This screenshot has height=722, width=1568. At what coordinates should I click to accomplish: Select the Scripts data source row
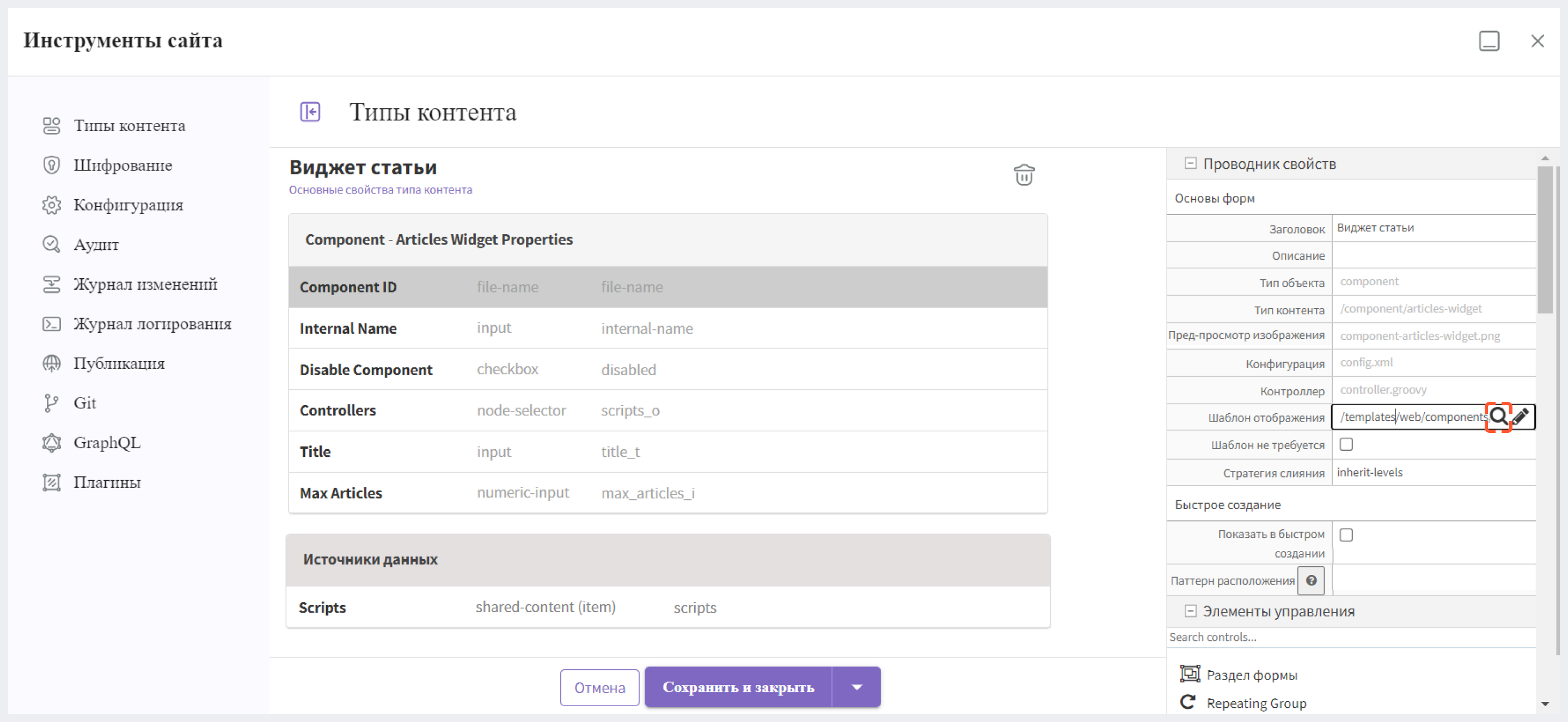click(x=667, y=607)
